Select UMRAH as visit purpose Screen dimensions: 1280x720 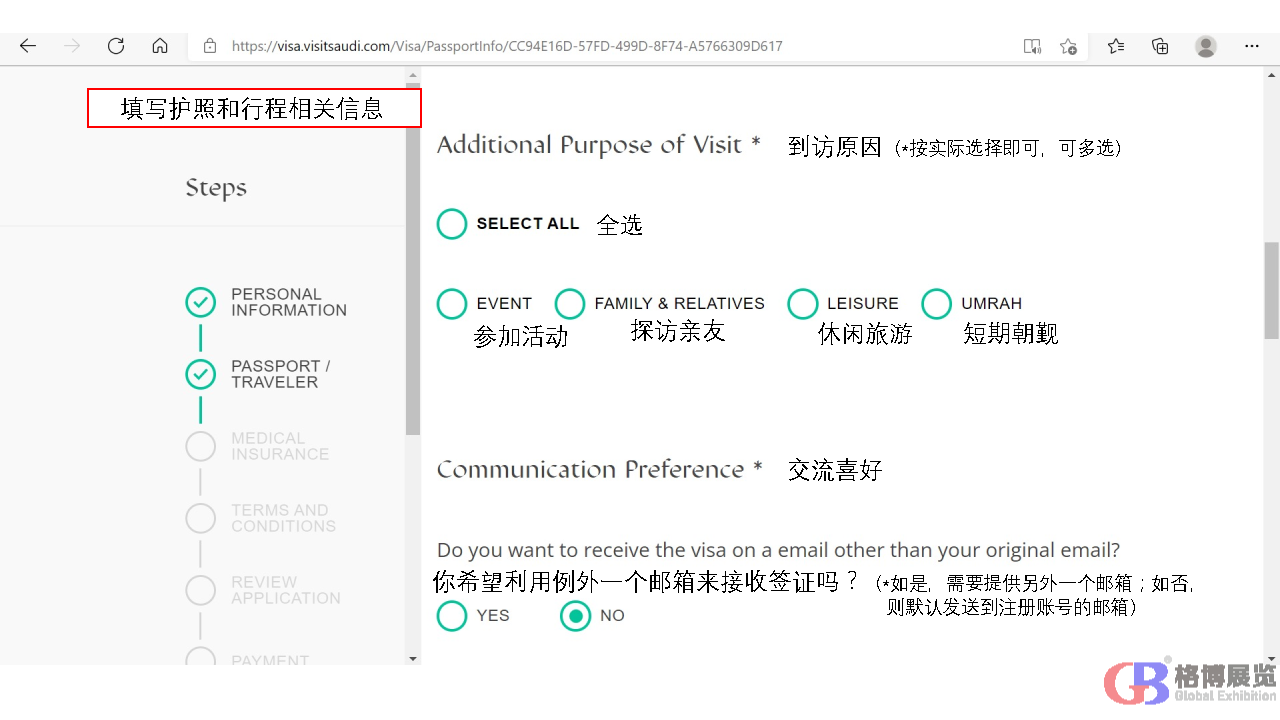[937, 304]
